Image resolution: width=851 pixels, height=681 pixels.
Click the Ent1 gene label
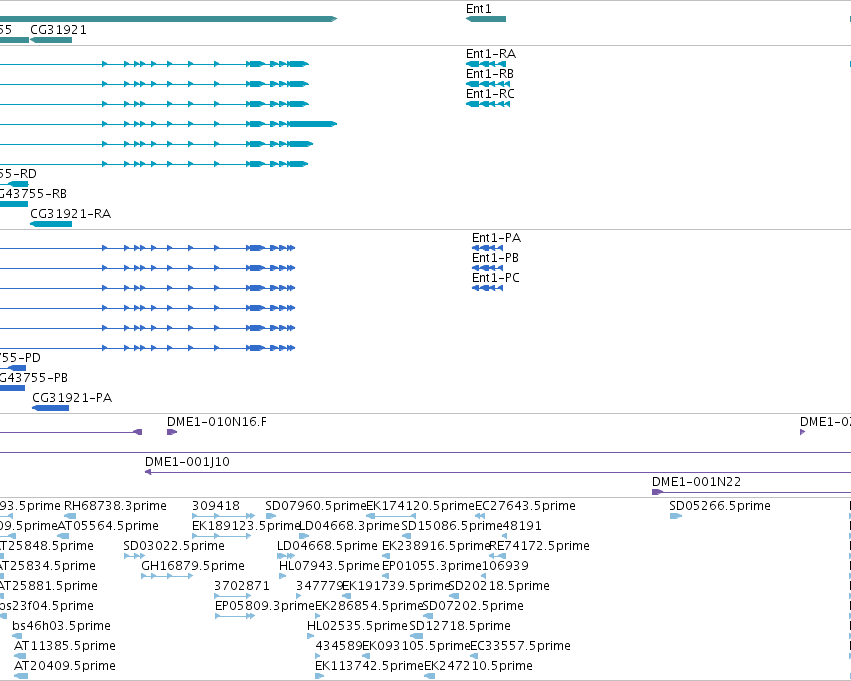pyautogui.click(x=479, y=9)
